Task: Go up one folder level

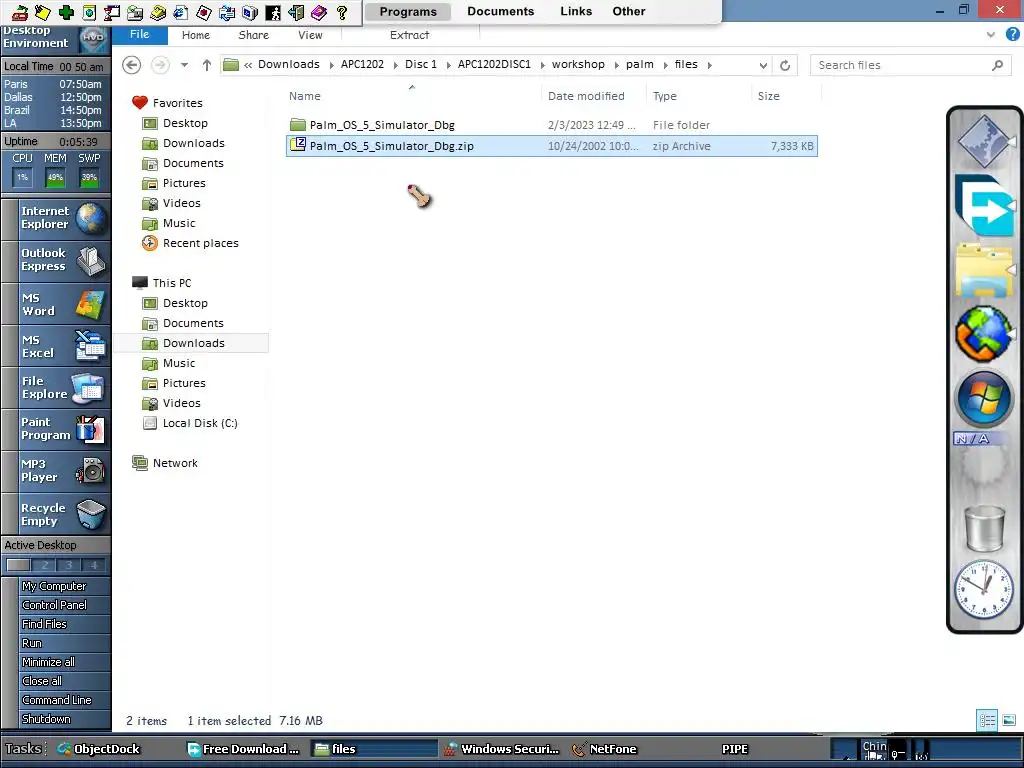Action: (x=206, y=65)
